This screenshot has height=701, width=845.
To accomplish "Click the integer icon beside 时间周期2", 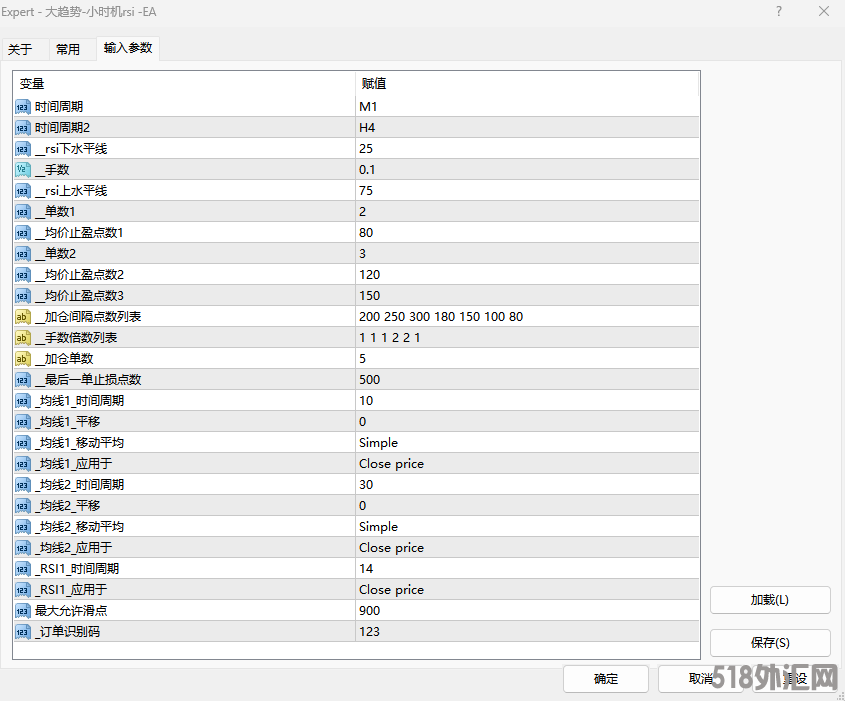I will tap(23, 128).
